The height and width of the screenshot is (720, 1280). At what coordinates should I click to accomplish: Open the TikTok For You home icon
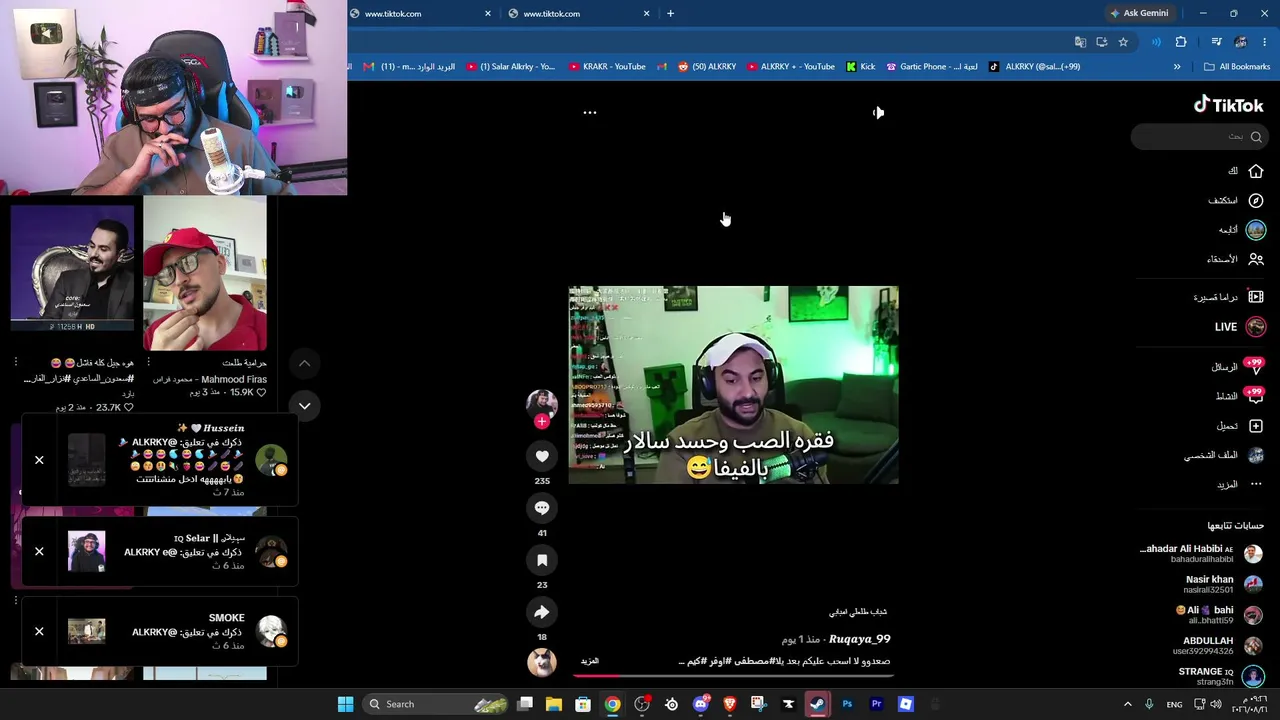pos(1256,171)
